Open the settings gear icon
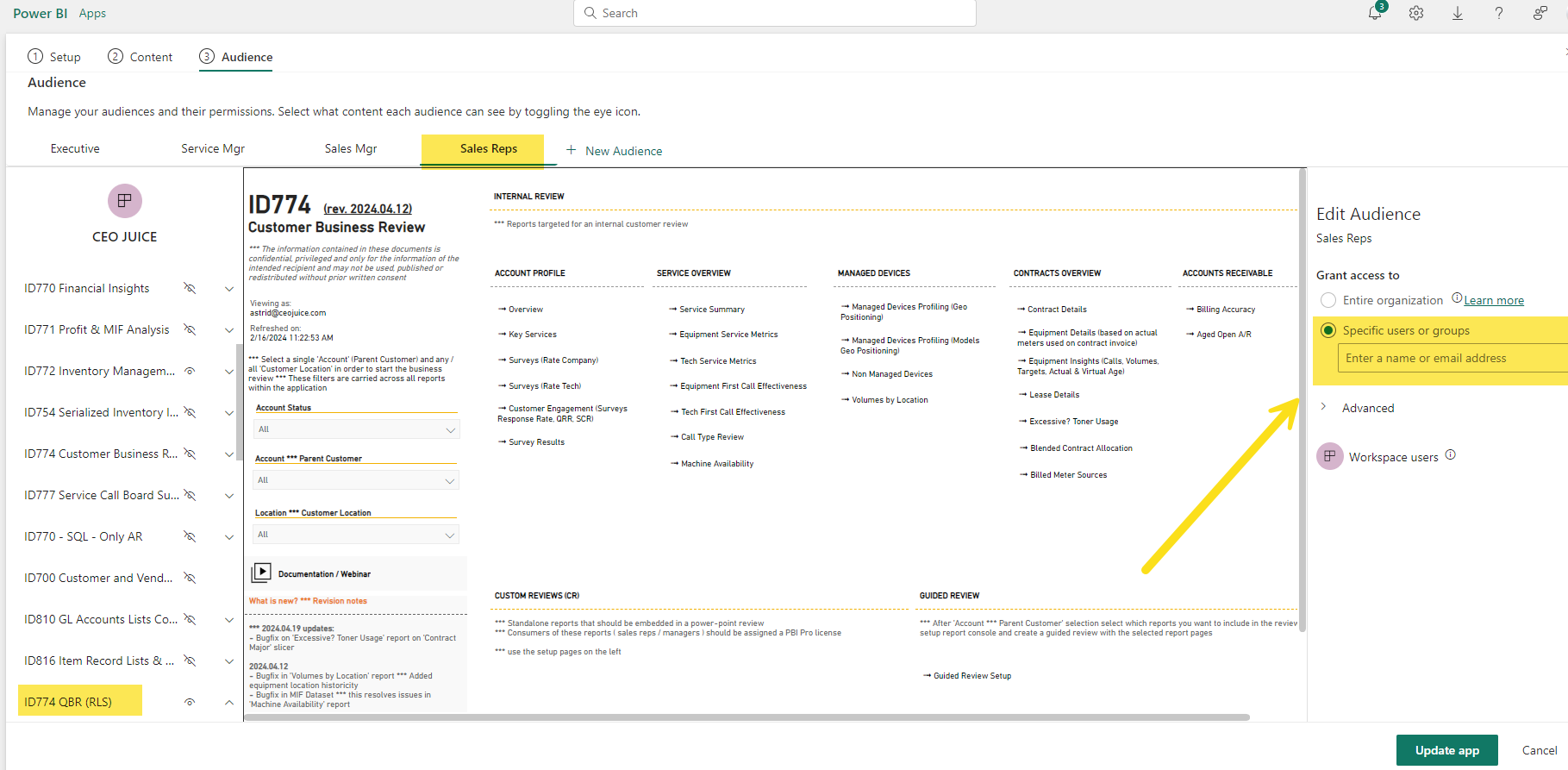This screenshot has height=770, width=1568. 1416,13
